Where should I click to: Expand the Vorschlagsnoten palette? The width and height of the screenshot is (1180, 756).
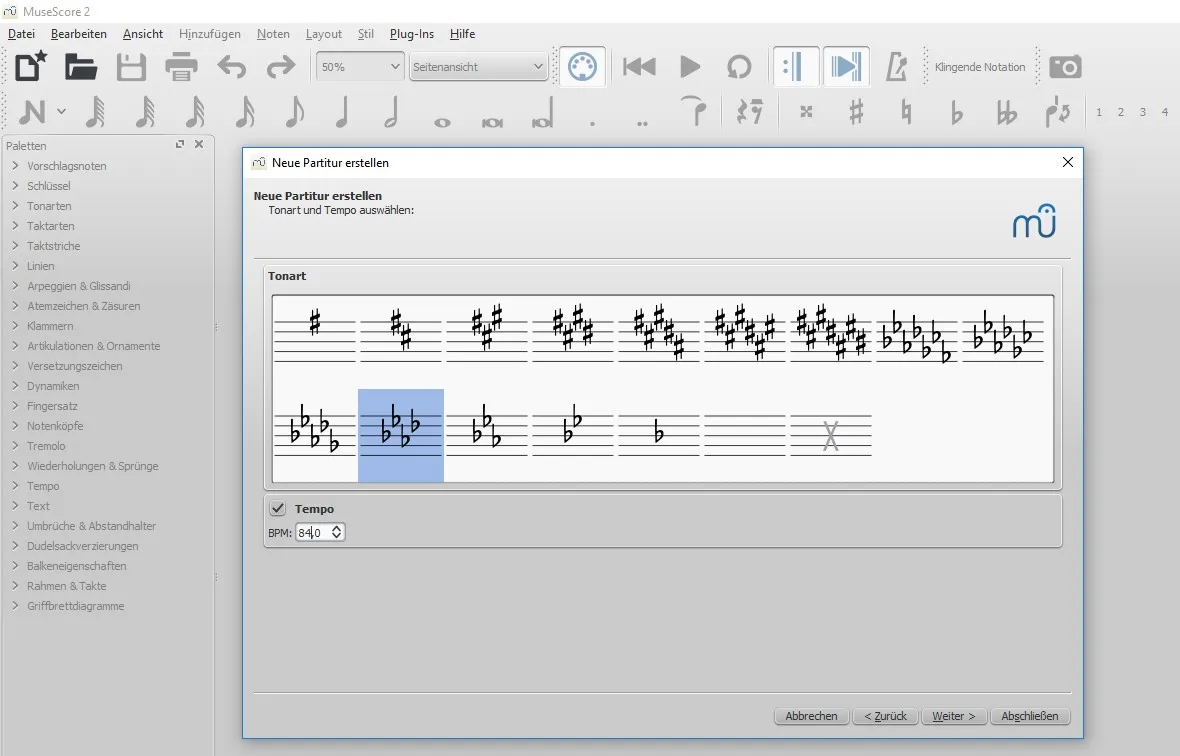point(15,165)
